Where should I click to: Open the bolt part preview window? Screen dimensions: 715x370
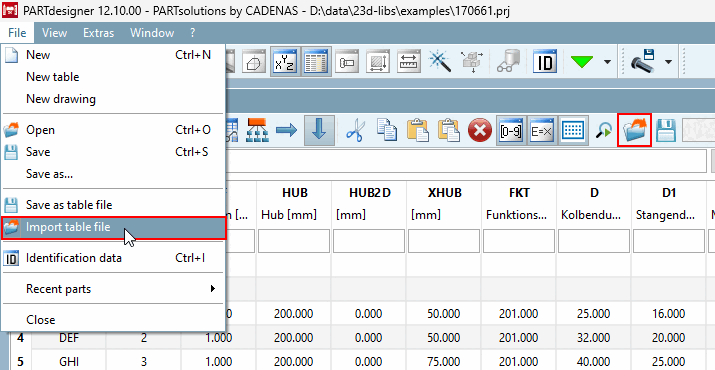click(x=347, y=62)
